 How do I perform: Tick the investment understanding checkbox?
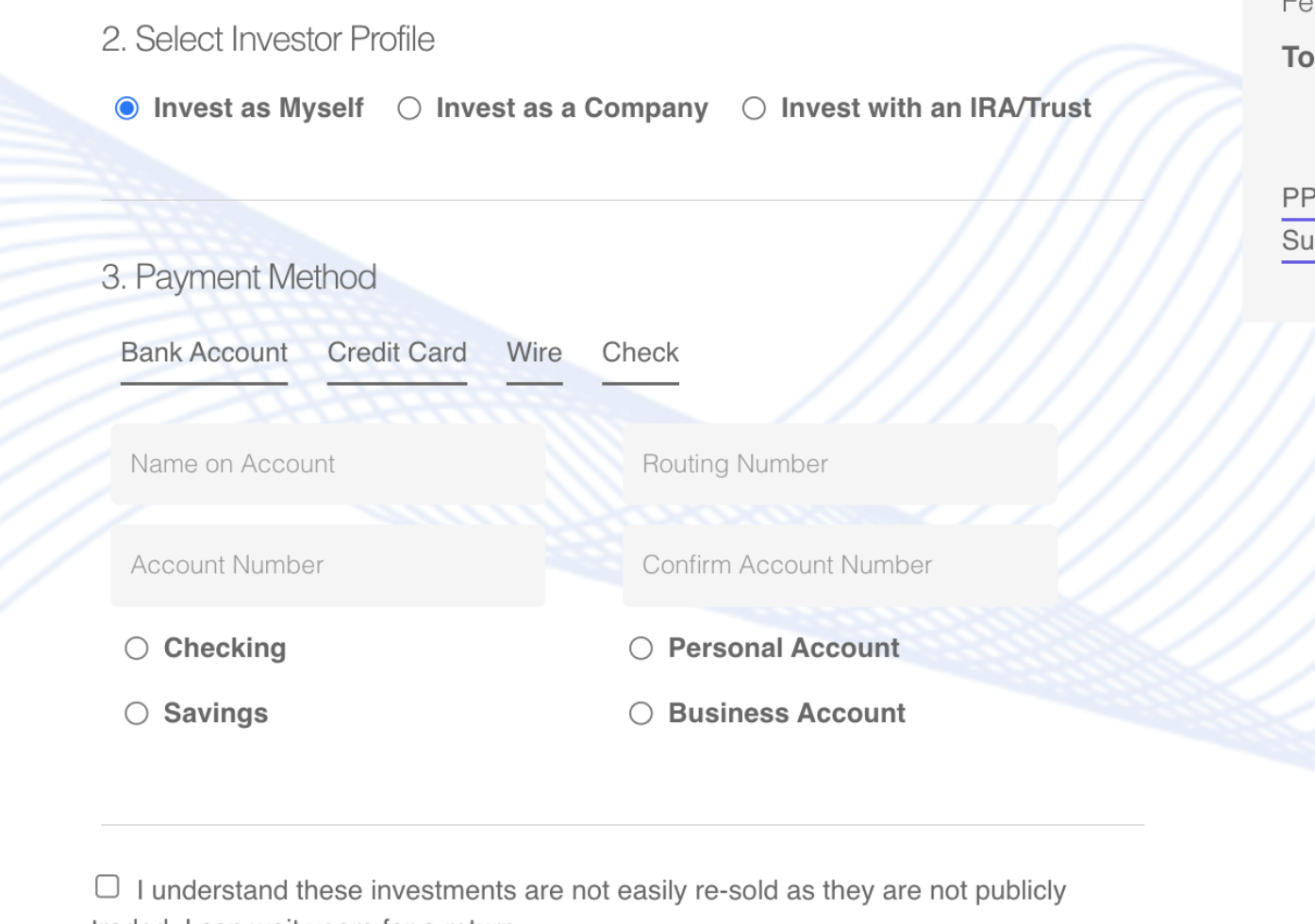[x=108, y=886]
